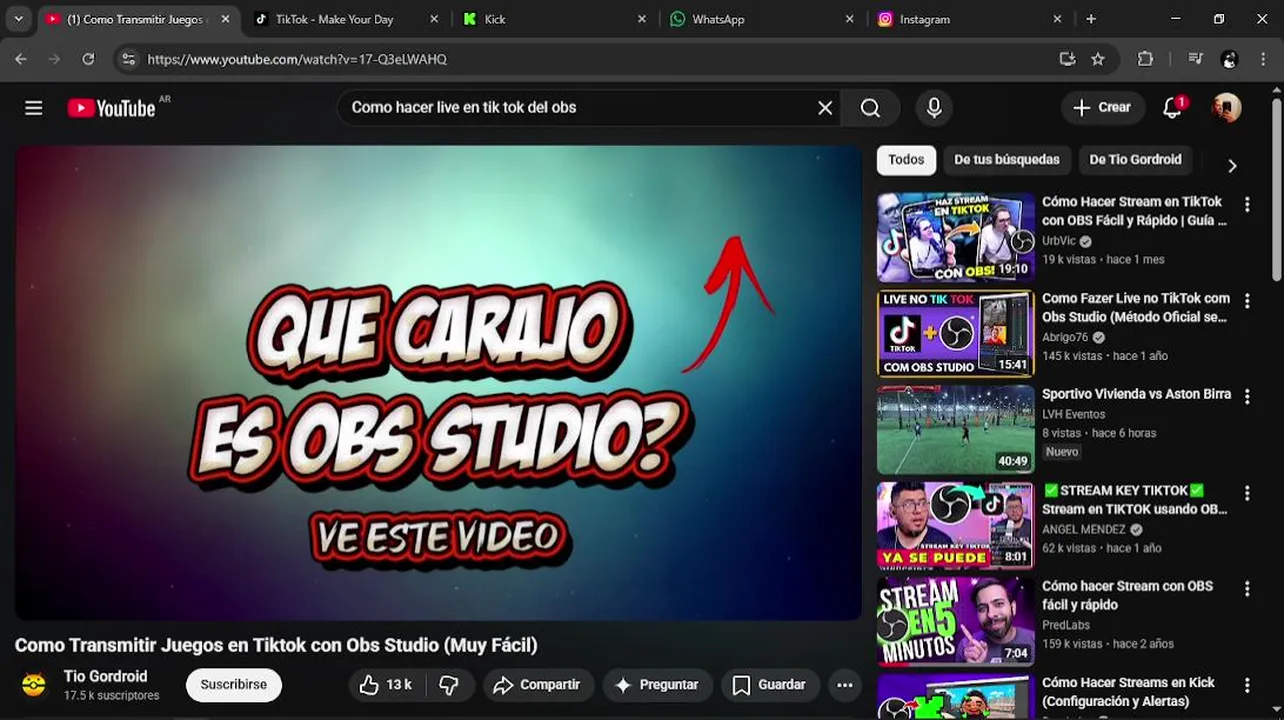This screenshot has height=720, width=1284.
Task: Click the video title text
Action: tap(276, 645)
